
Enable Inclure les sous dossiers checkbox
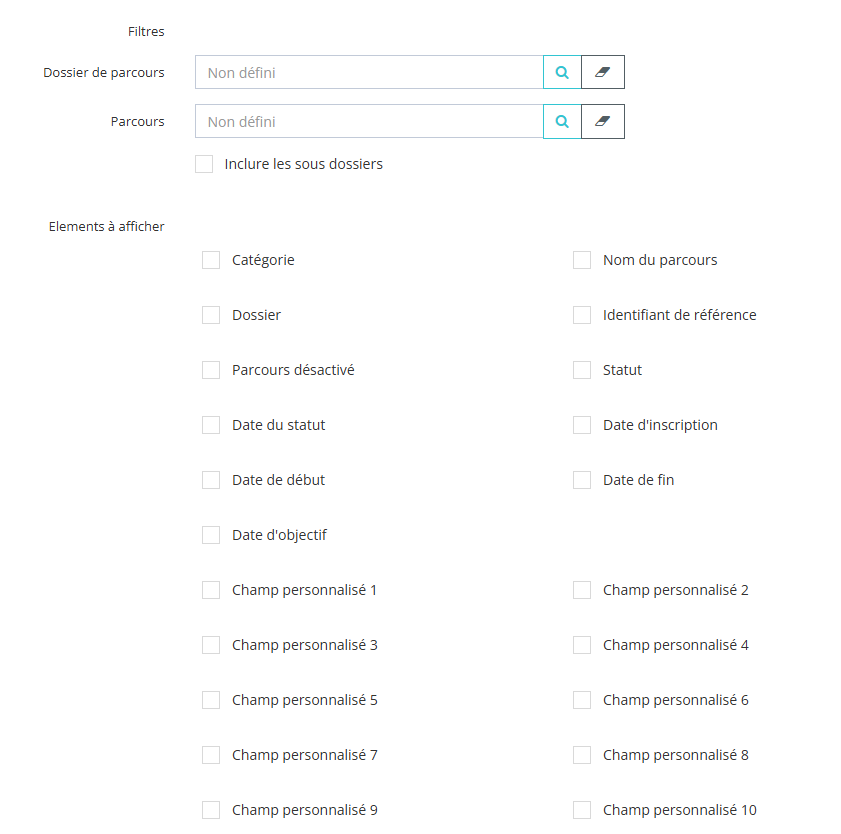coord(204,164)
